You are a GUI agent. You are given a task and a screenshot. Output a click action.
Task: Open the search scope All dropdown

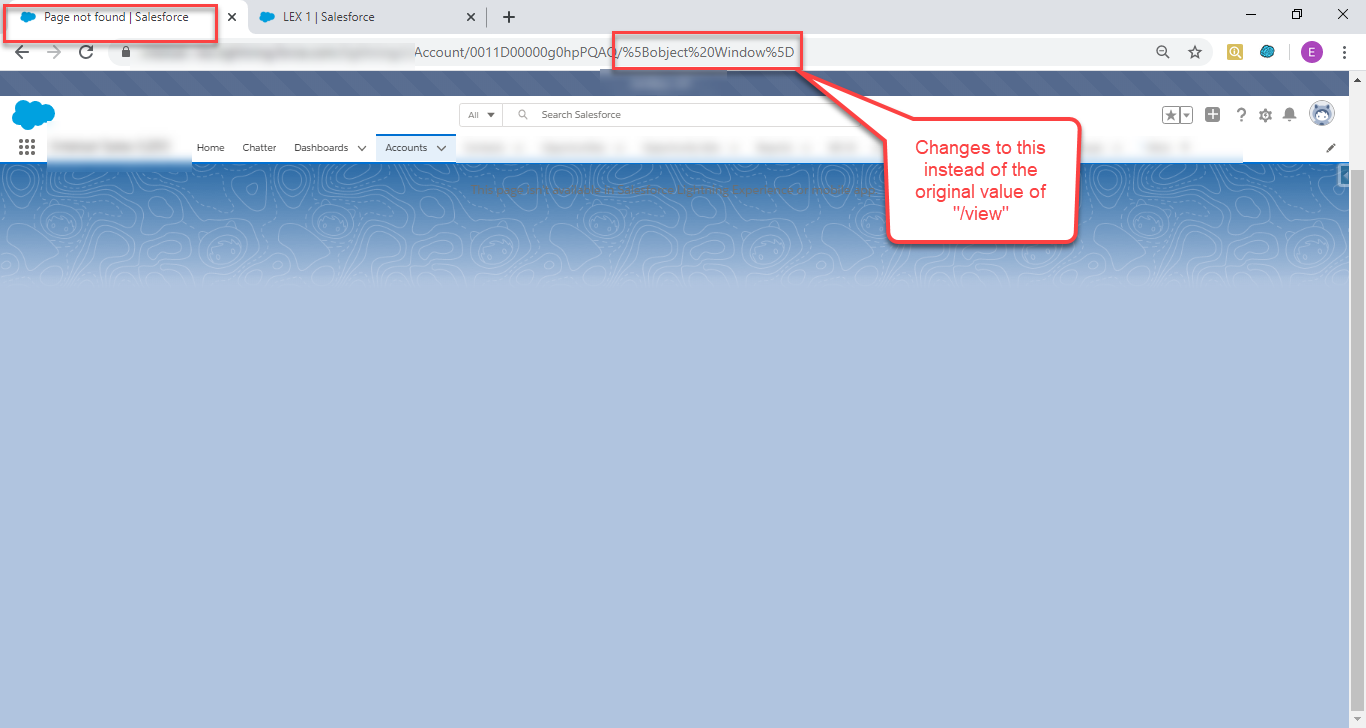point(480,114)
